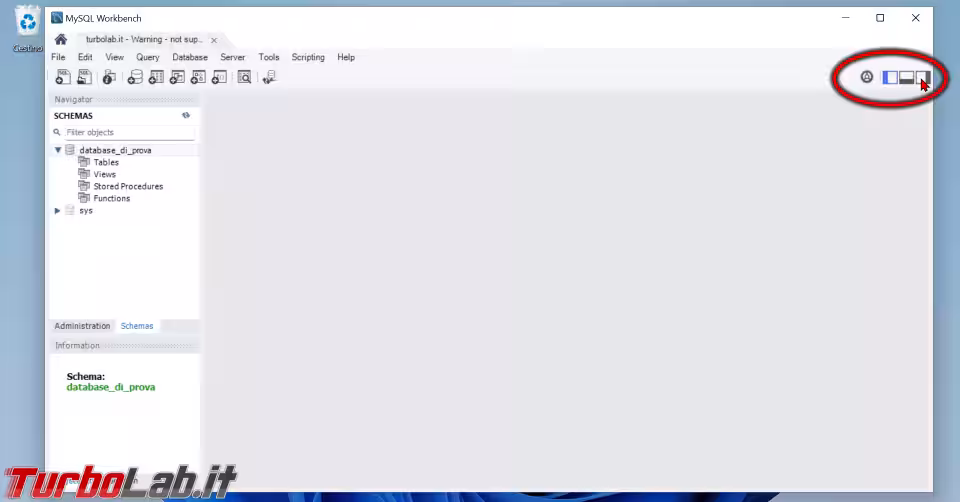The image size is (960, 502).
Task: Select the Functions node
Action: pos(111,198)
